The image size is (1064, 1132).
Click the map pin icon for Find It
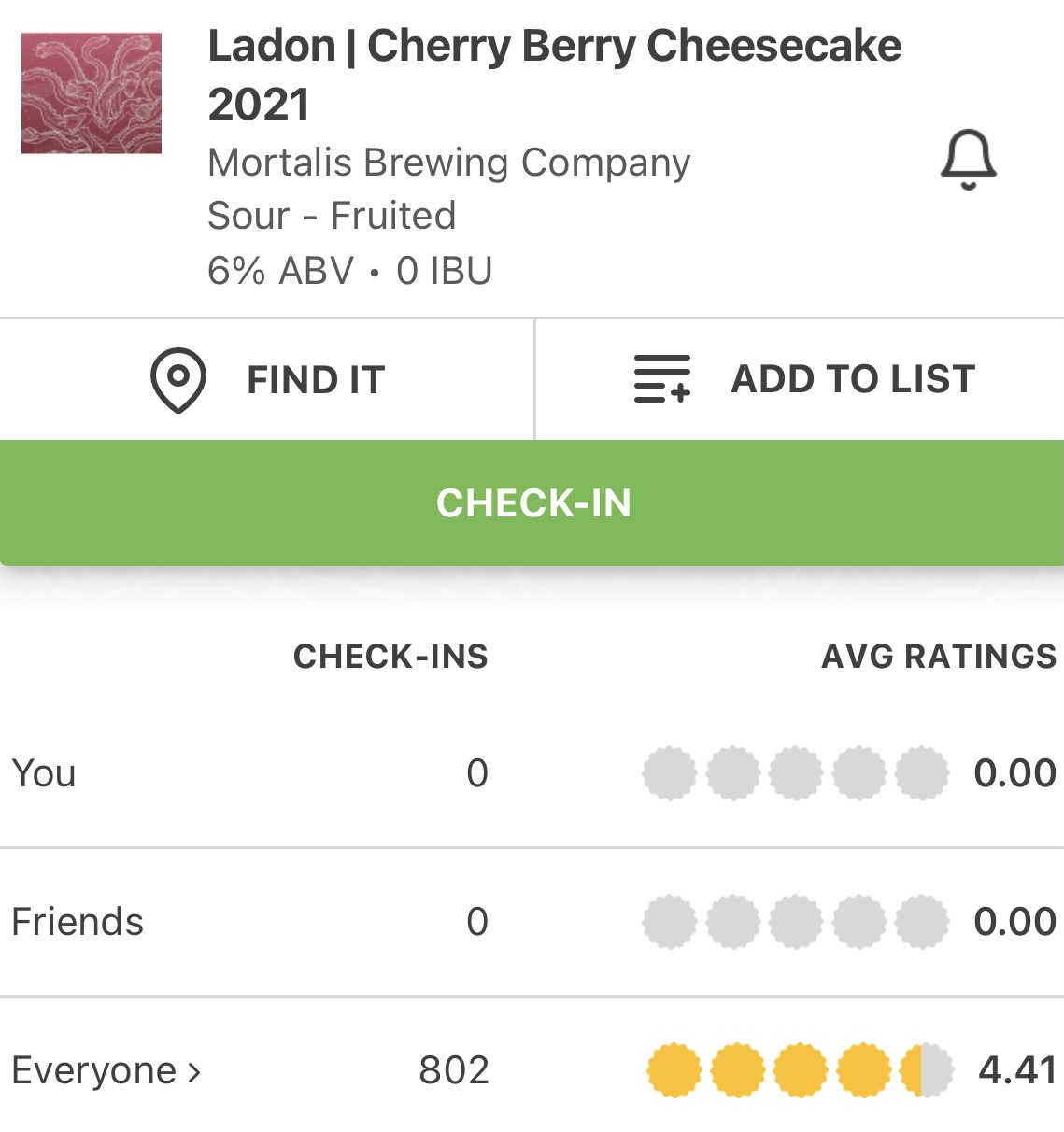(x=177, y=379)
